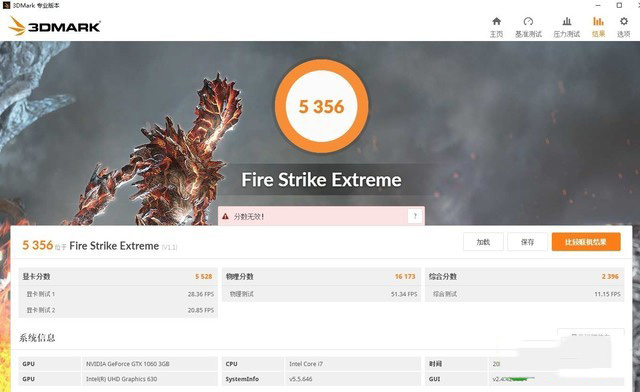The image size is (640, 392).
Task: Click the 51.34 FPS physics test value
Action: pos(404,294)
